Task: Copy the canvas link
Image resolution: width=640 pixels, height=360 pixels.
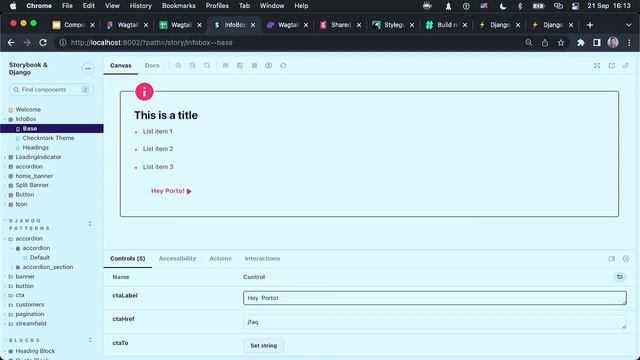Action: 626,65
